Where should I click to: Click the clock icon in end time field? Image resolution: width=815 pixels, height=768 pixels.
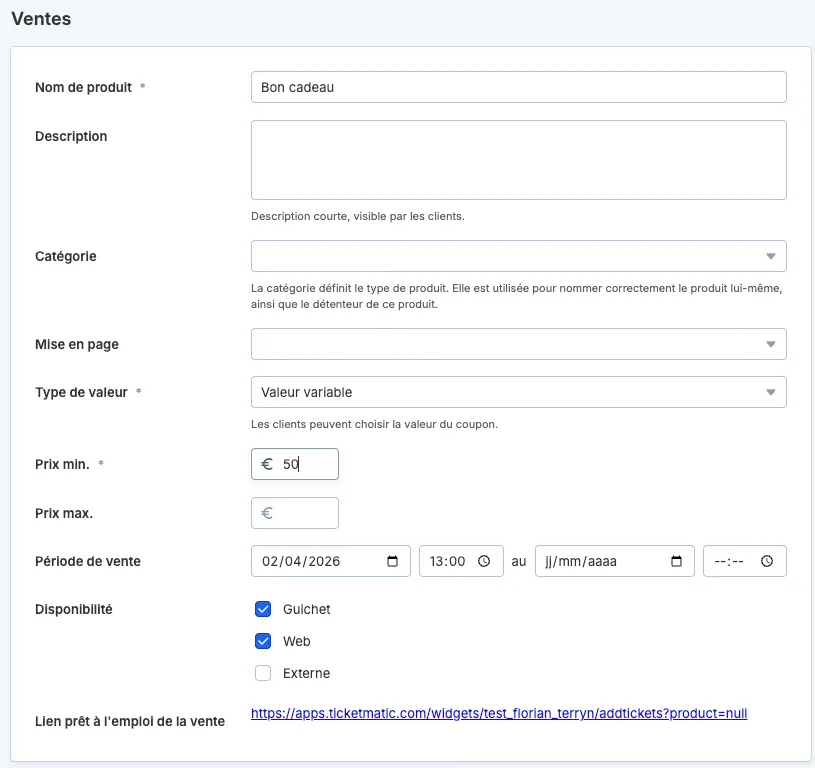click(x=767, y=561)
